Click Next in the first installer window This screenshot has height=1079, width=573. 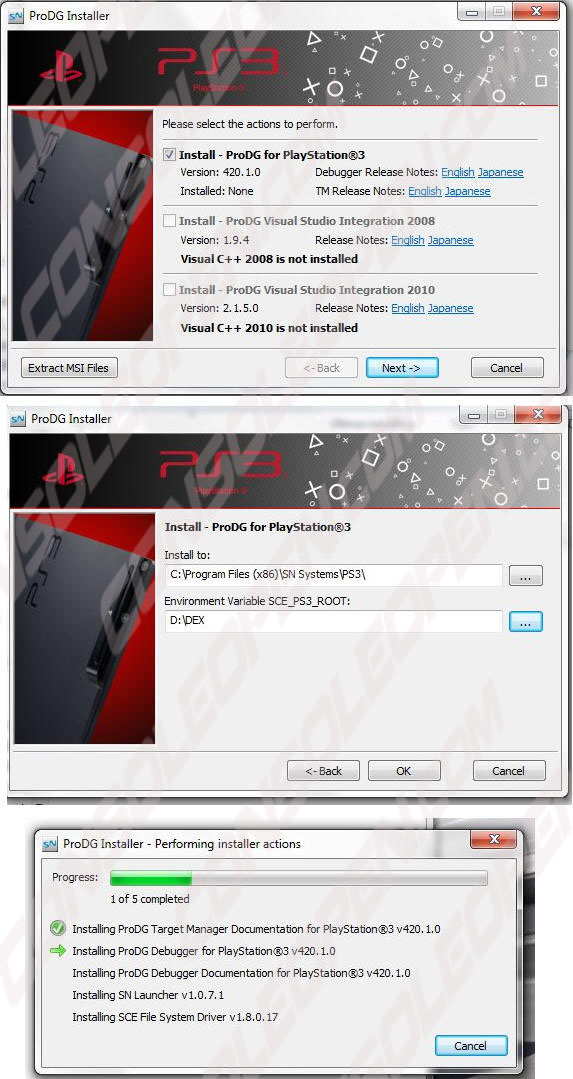click(402, 367)
